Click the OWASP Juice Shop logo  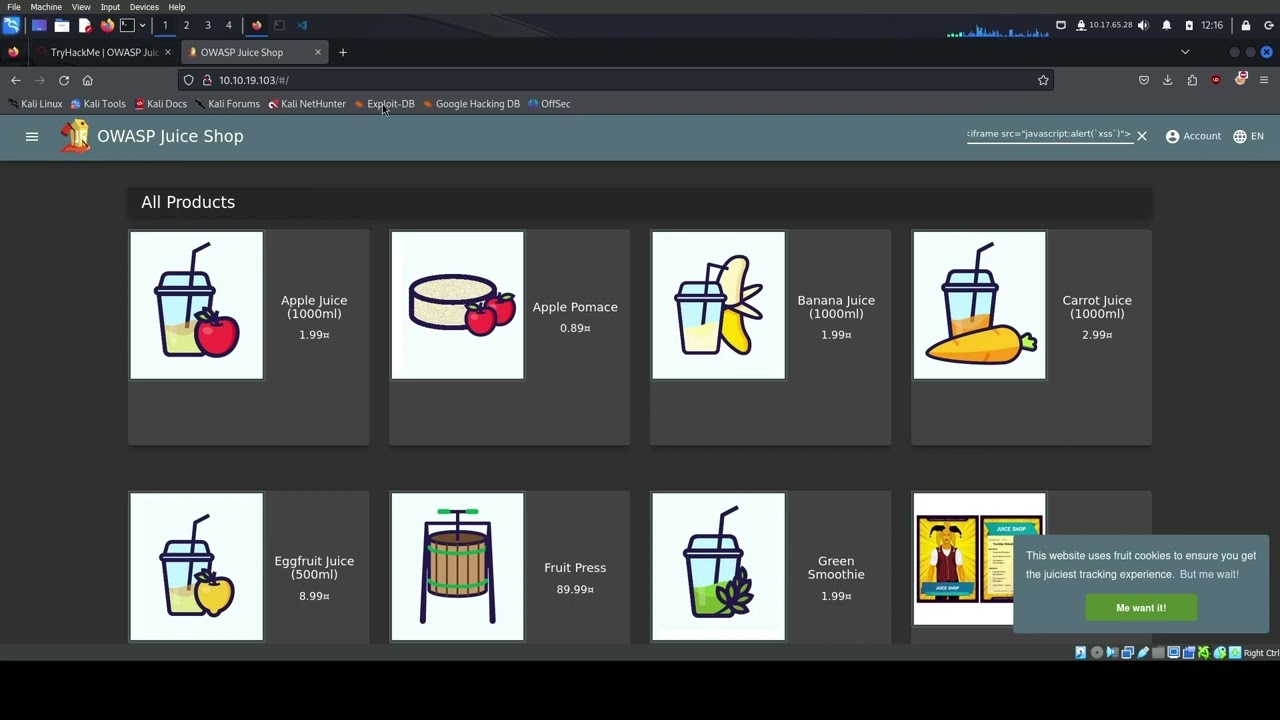75,136
